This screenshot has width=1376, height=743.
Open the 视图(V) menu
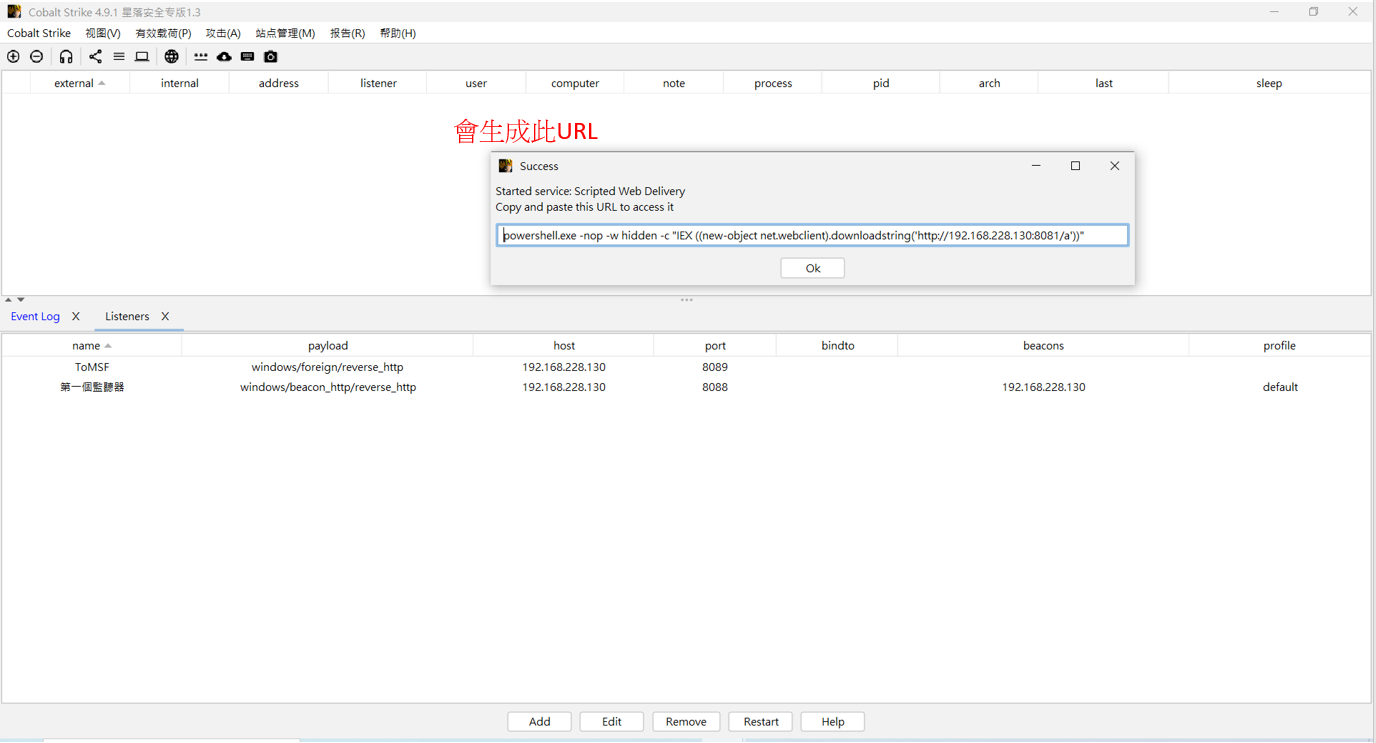pos(103,33)
